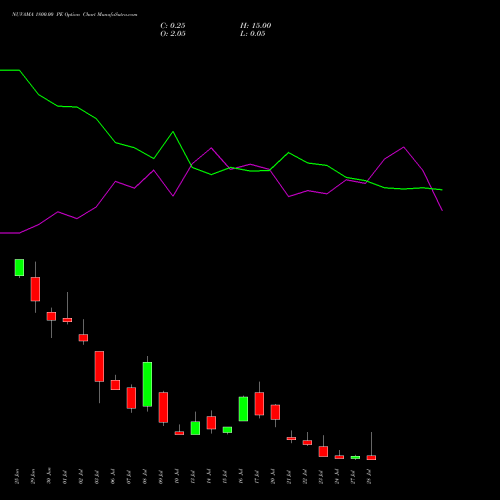Click the '16 Jul' date axis label
The image size is (500, 500).
pos(241,477)
